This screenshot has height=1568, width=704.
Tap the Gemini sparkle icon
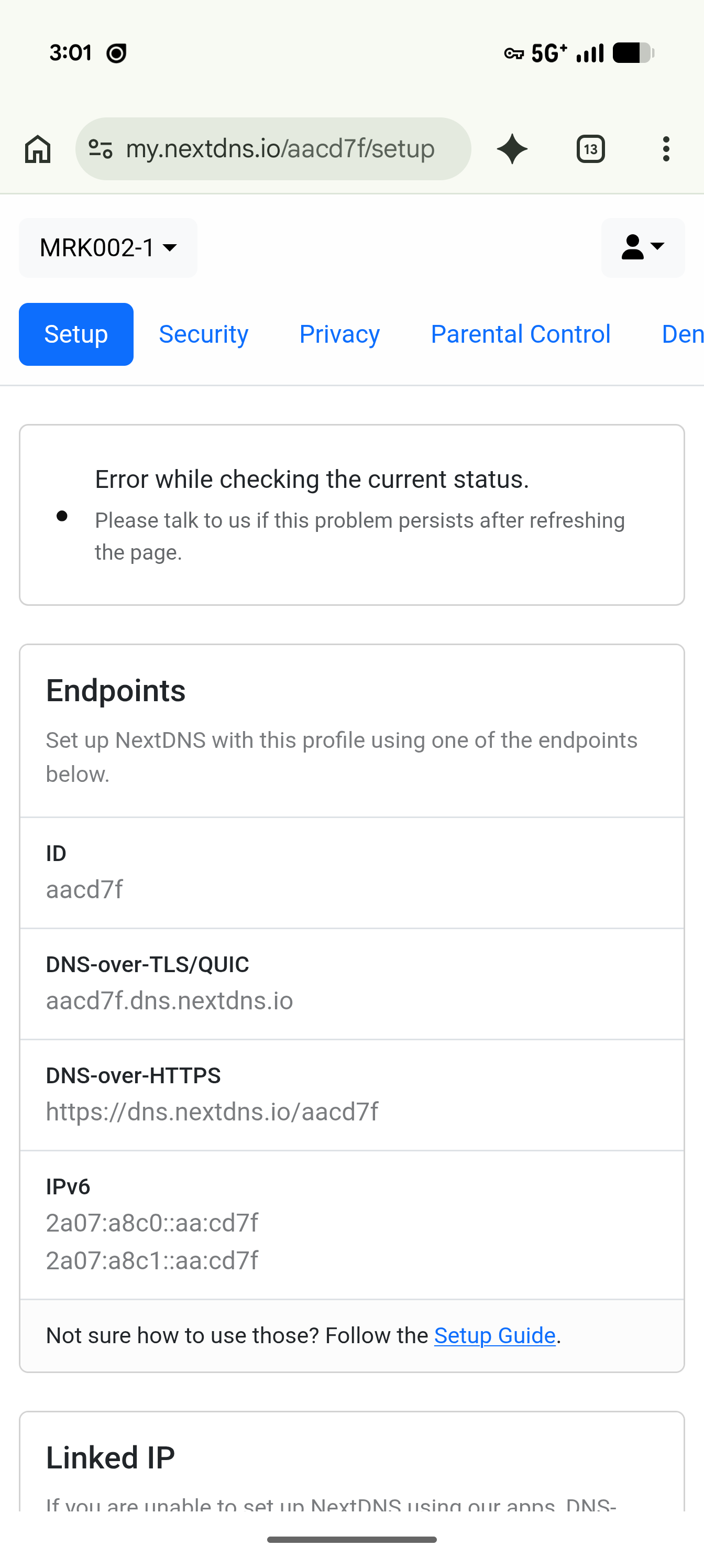(512, 149)
